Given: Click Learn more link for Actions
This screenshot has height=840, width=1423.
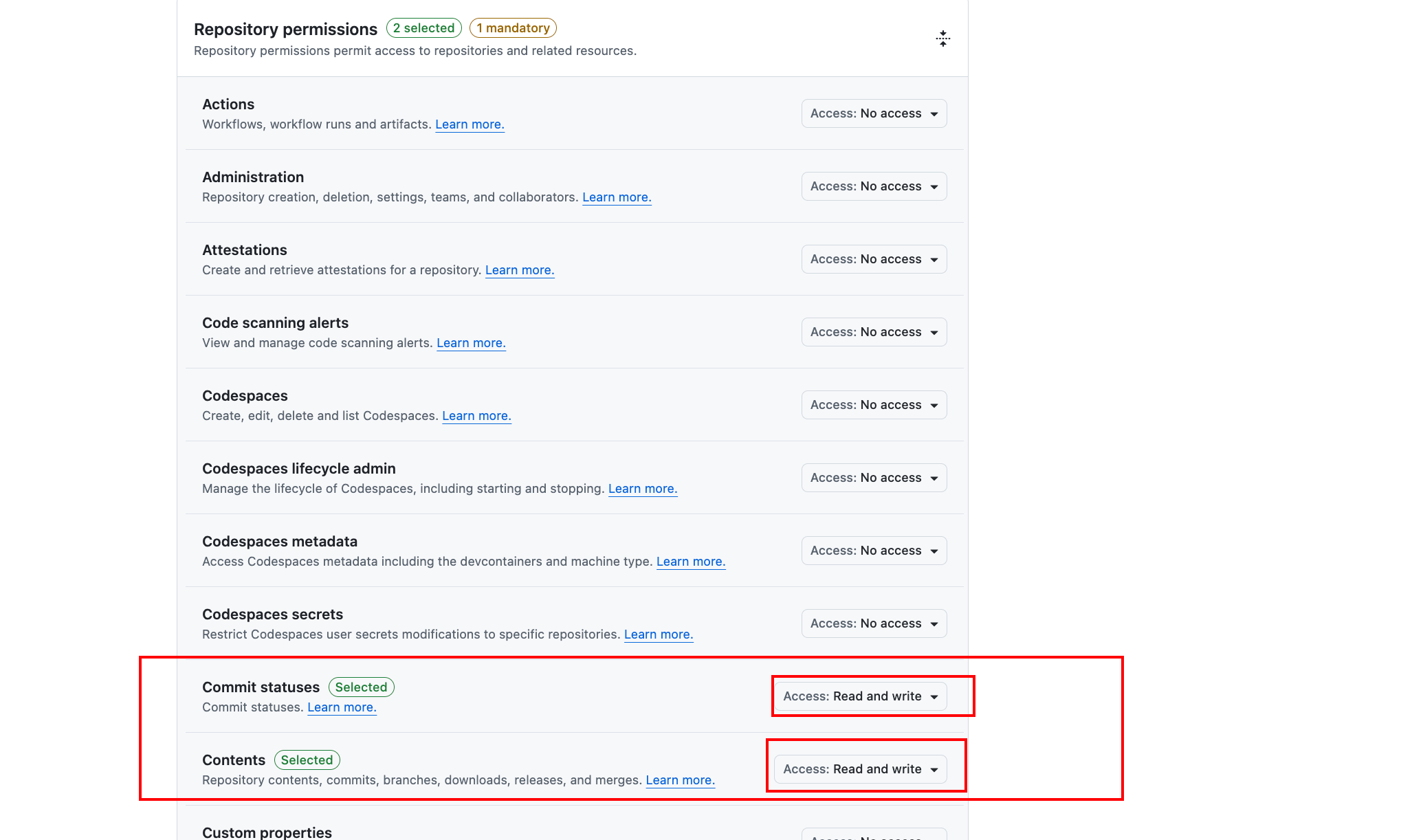Looking at the screenshot, I should click(470, 124).
